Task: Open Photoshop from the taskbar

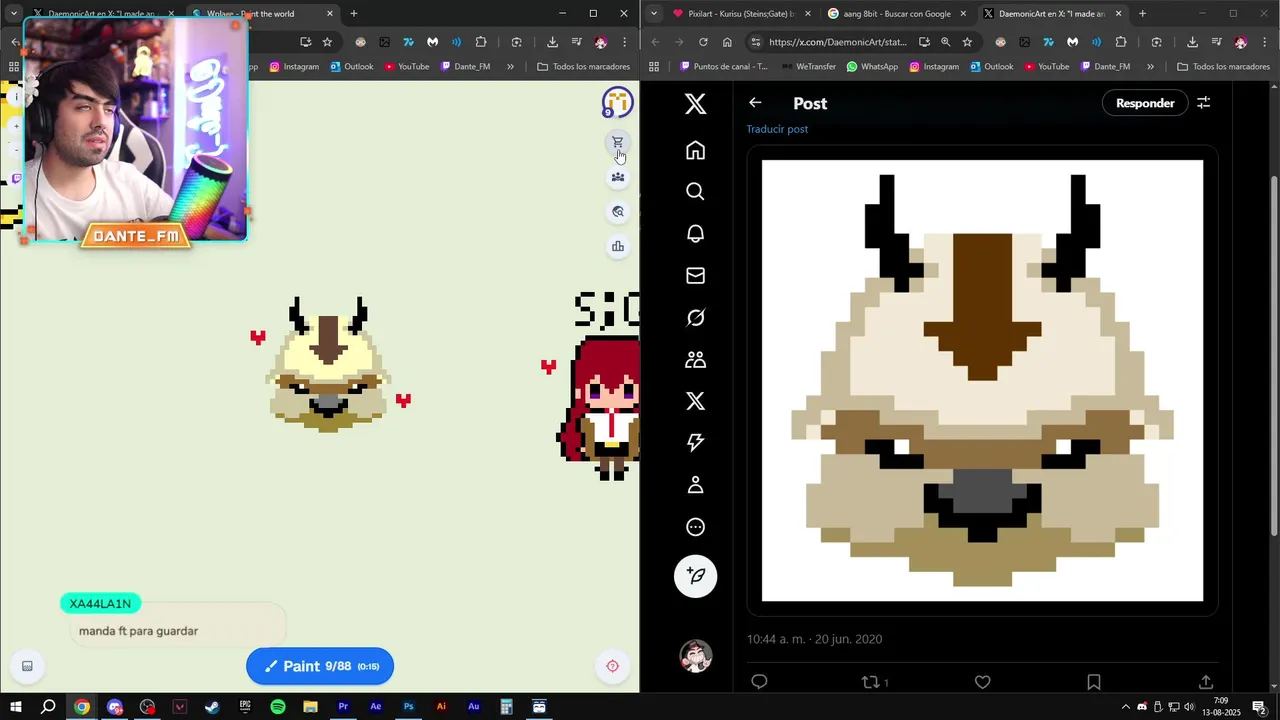Action: coord(408,707)
